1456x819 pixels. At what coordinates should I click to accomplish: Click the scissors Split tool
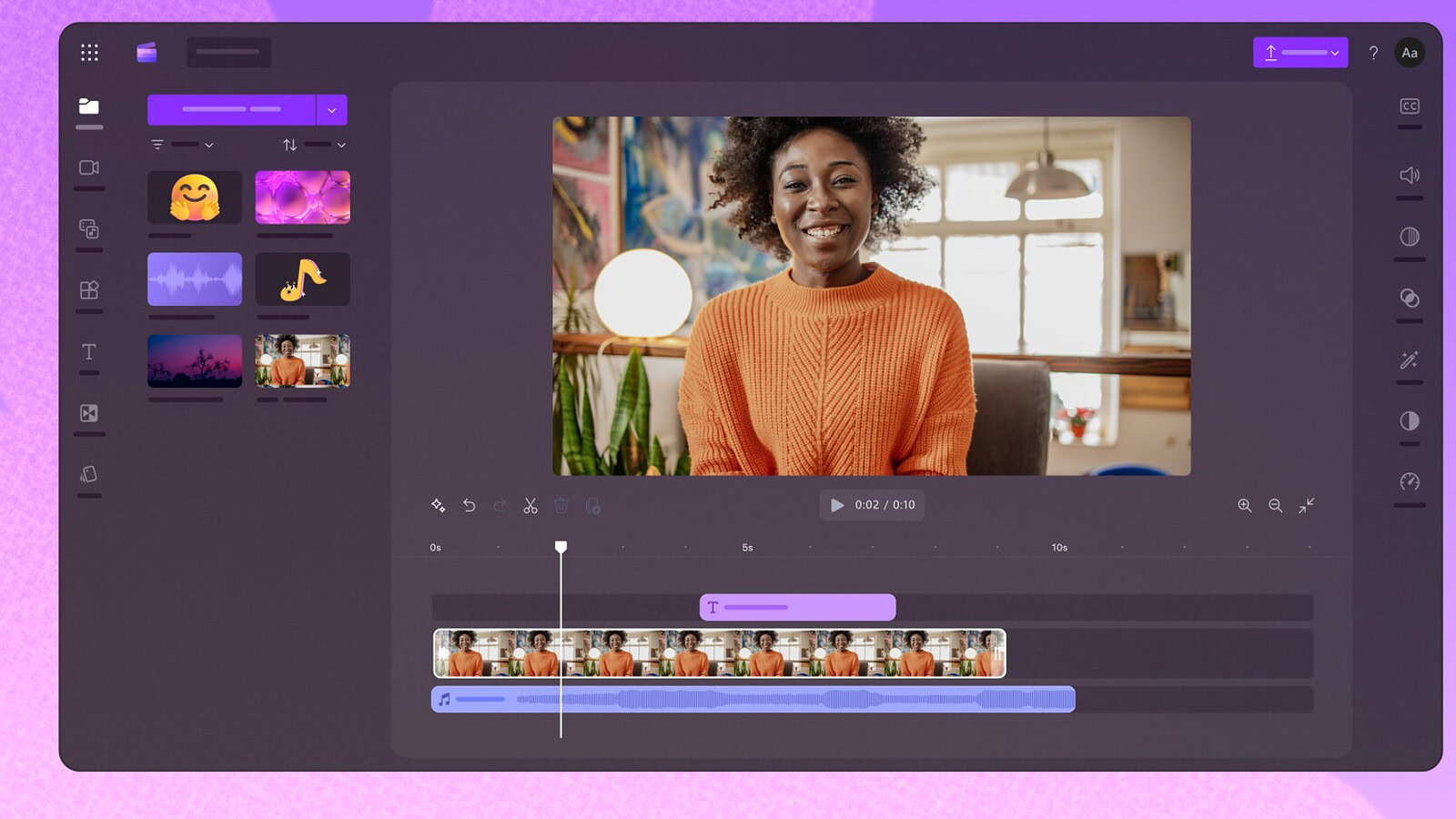pyautogui.click(x=531, y=505)
